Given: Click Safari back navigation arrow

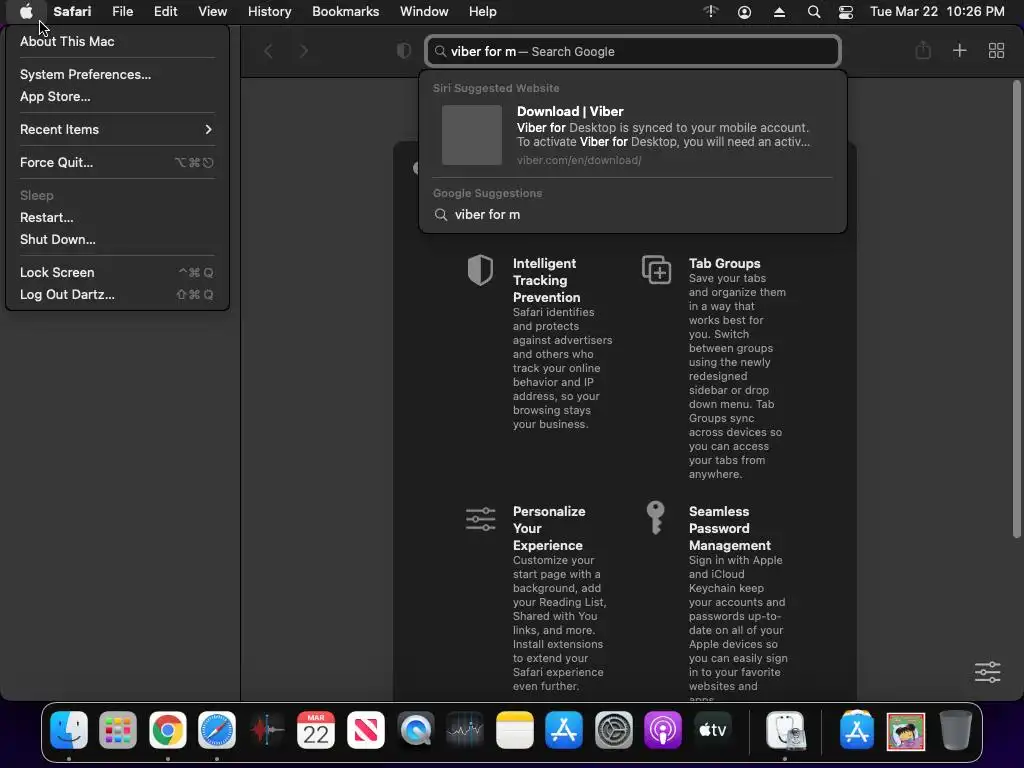Looking at the screenshot, I should 268,51.
